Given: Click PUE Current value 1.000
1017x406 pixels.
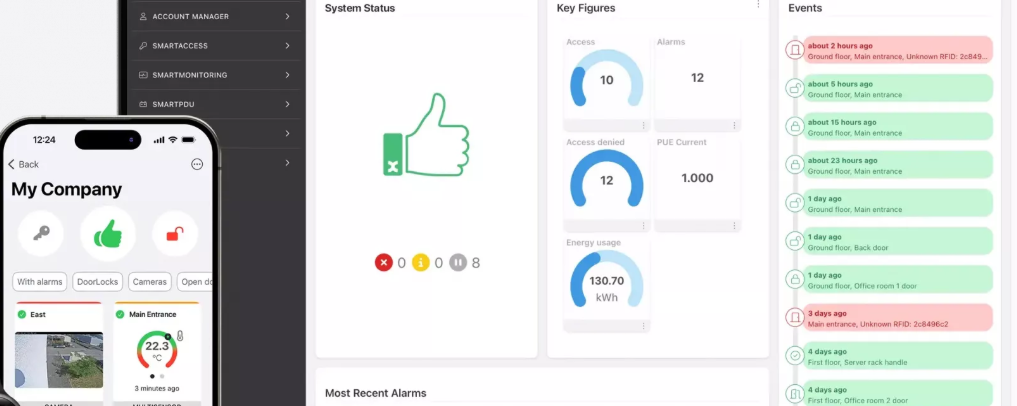Looking at the screenshot, I should (x=697, y=178).
